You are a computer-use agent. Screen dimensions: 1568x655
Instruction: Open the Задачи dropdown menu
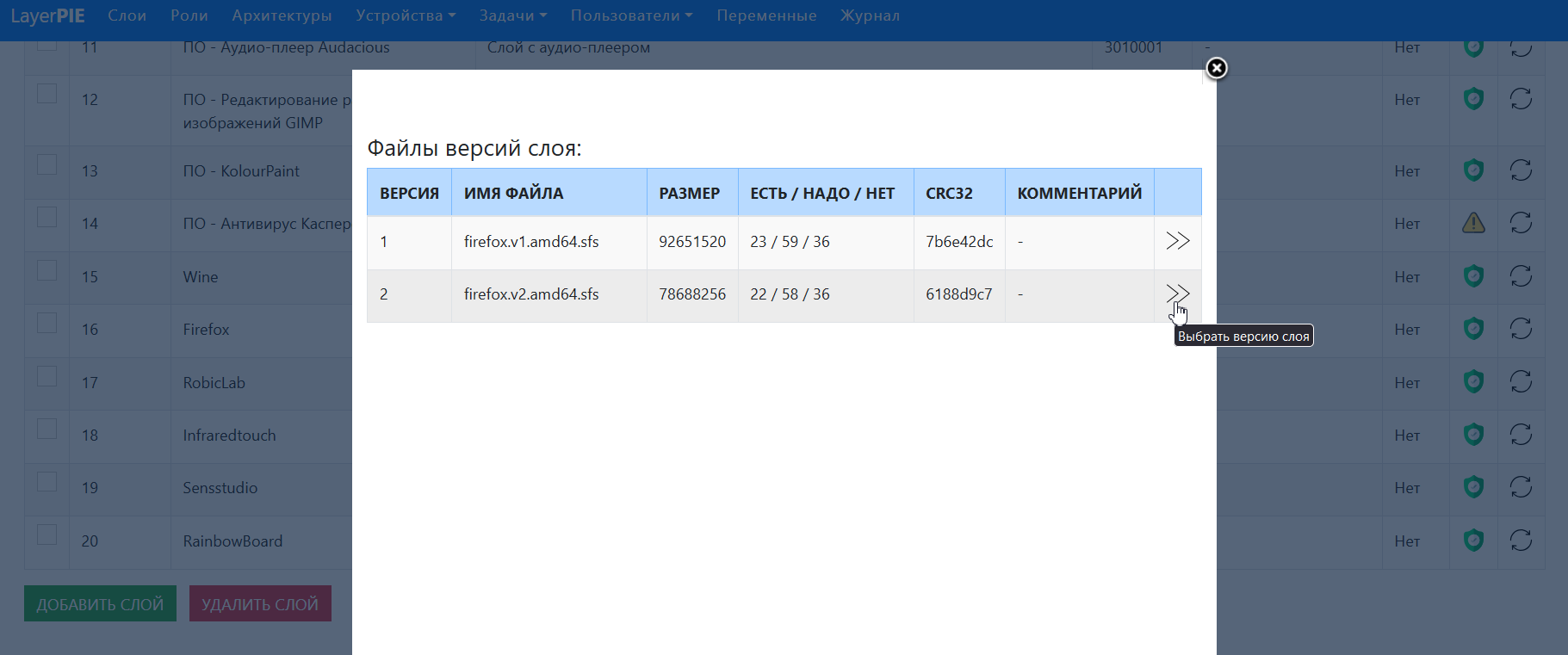[513, 15]
